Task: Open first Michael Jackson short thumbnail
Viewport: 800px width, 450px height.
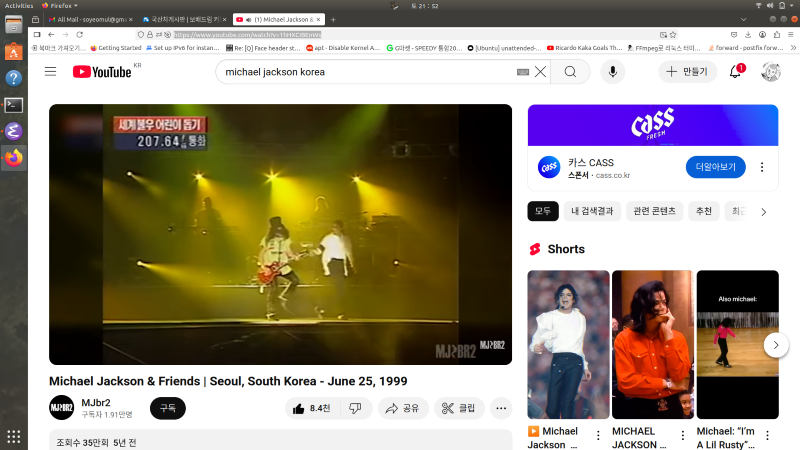Action: tap(568, 344)
